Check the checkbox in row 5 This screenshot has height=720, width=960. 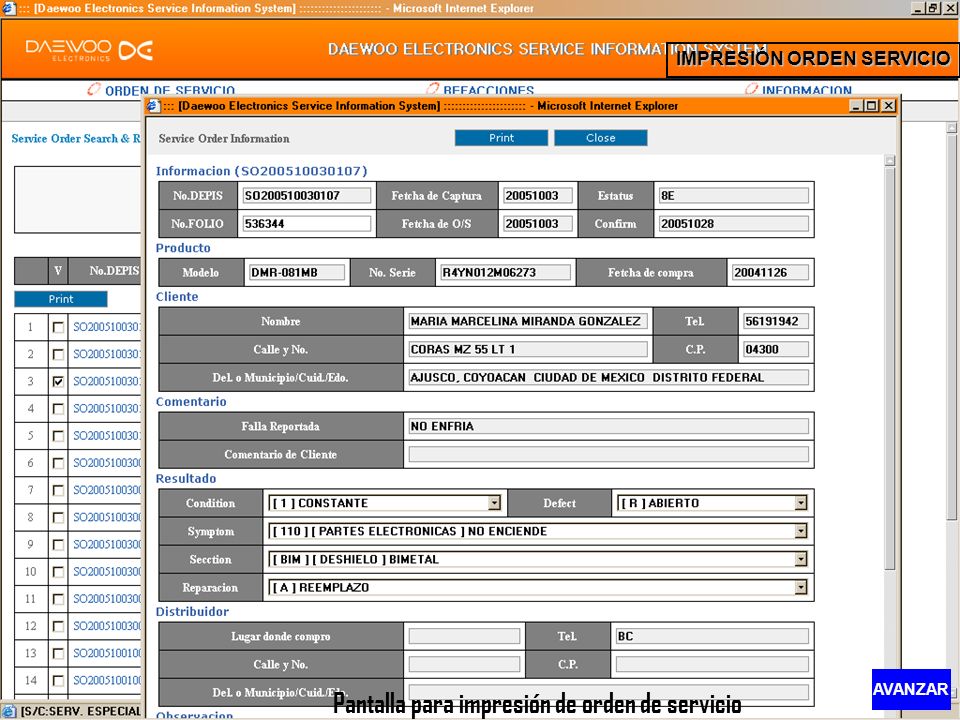(x=58, y=436)
